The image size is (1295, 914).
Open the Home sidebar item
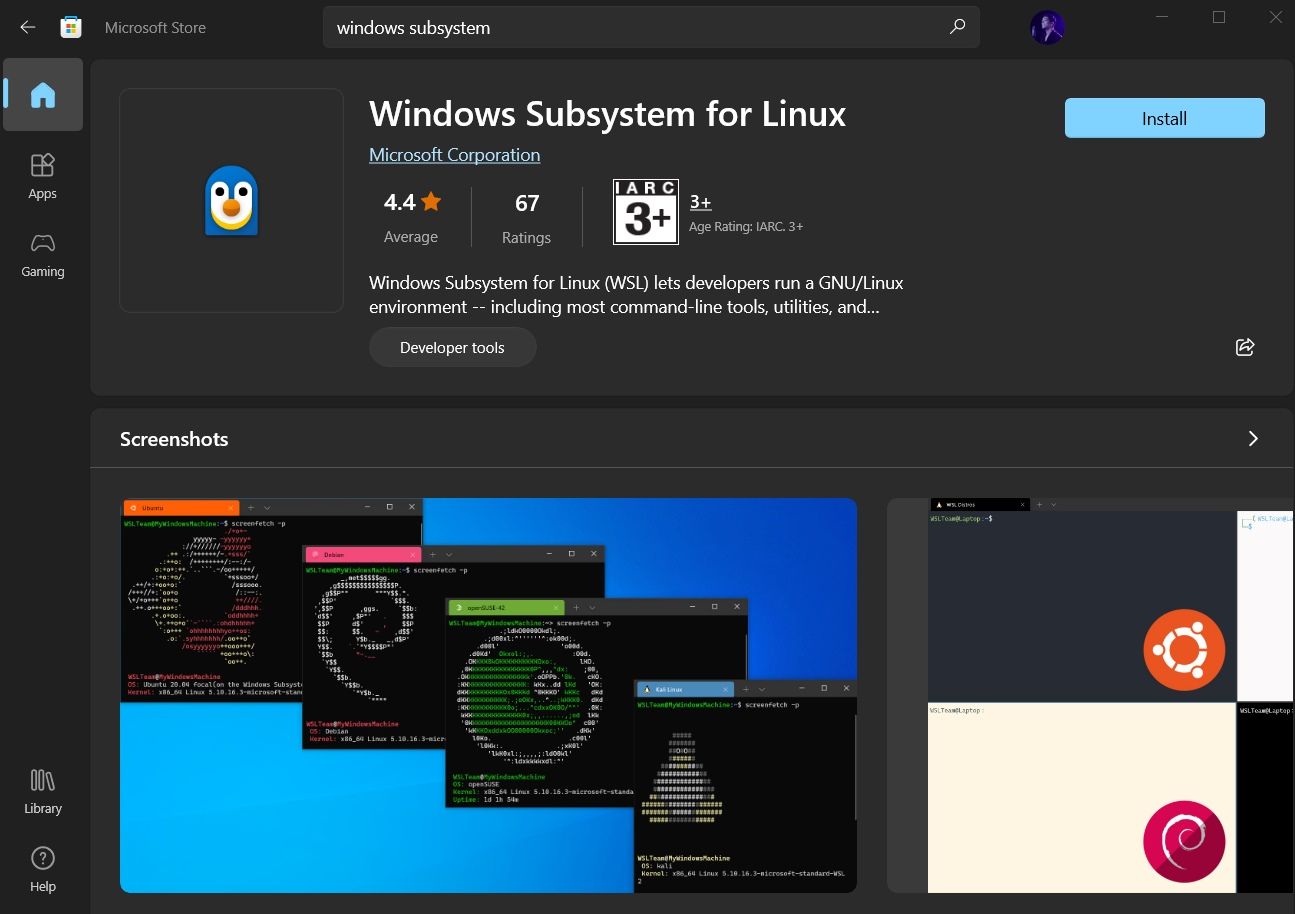coord(43,95)
